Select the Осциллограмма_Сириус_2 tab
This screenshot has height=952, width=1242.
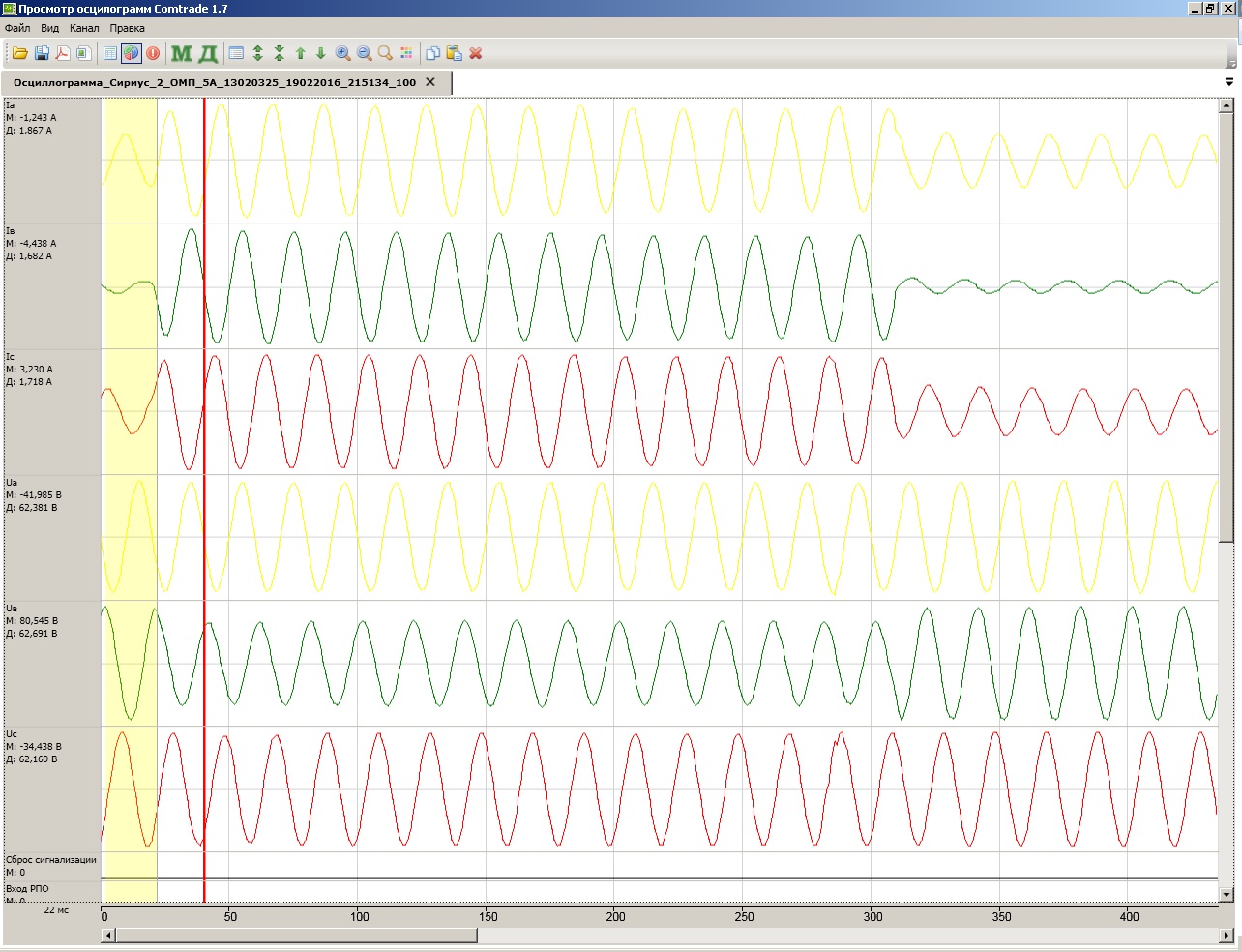click(215, 82)
